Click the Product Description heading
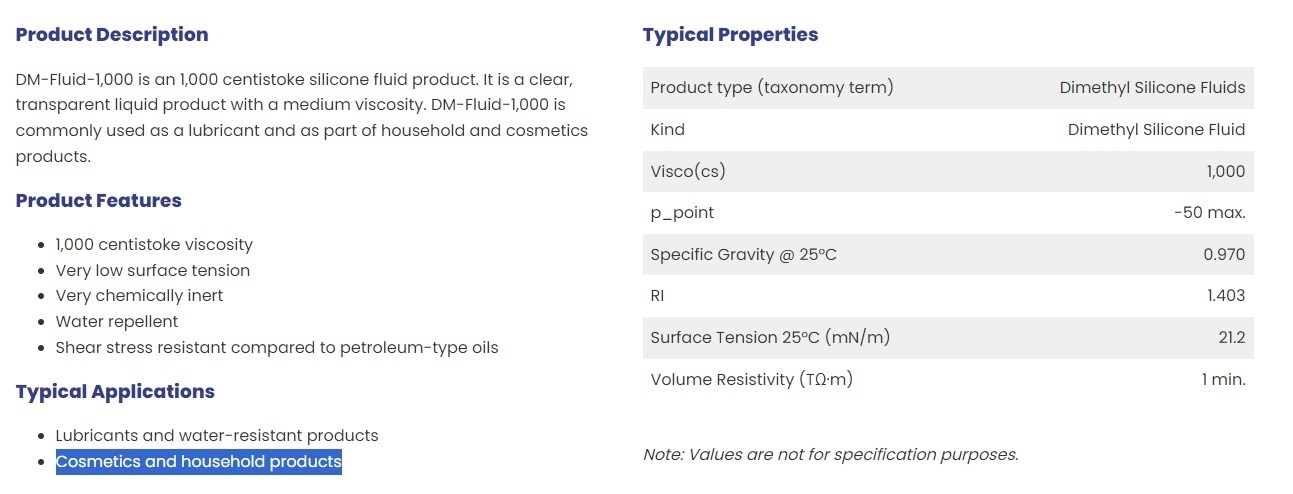 pyautogui.click(x=112, y=35)
